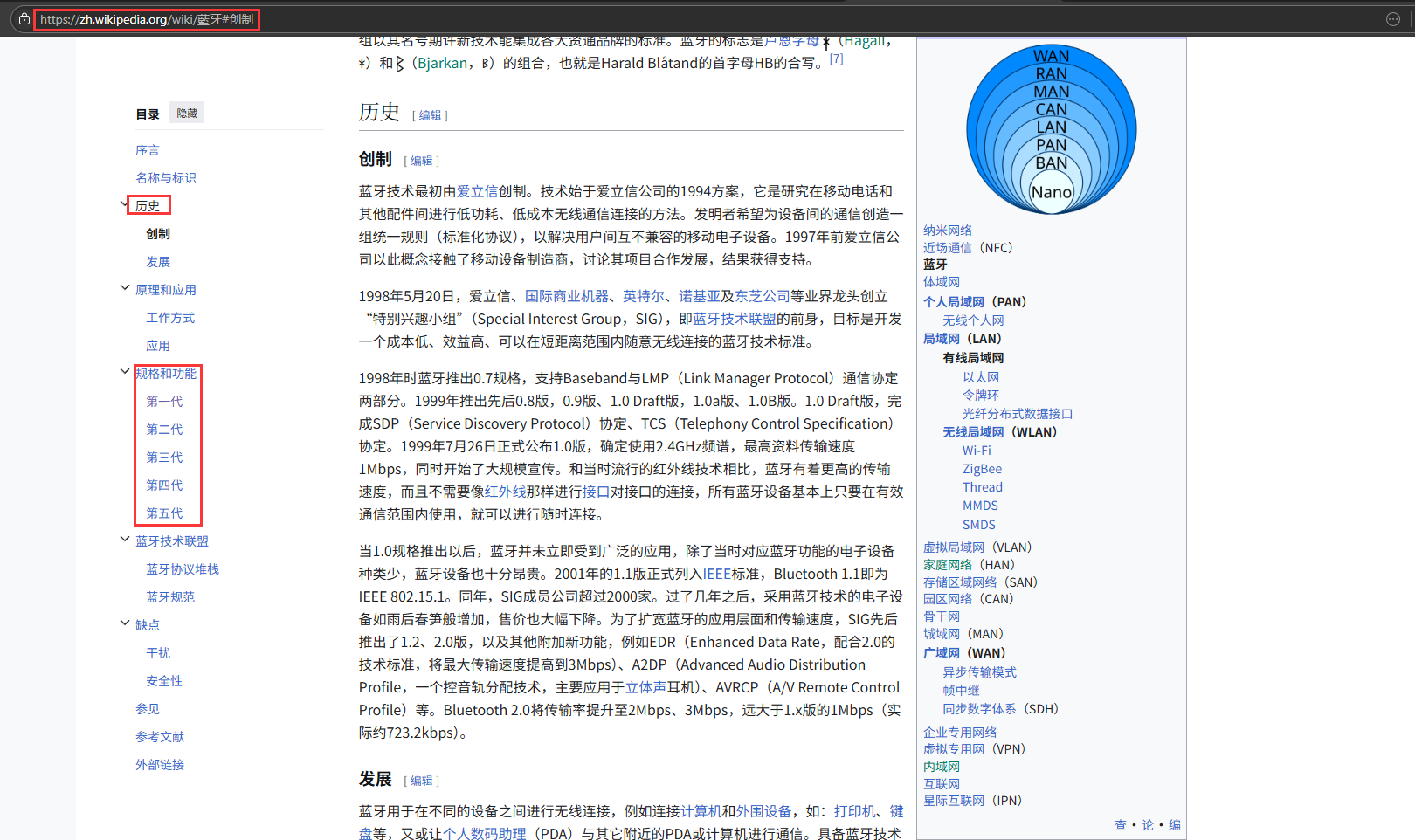Viewport: 1415px width, 840px height.
Task: Open 纳米网络 in sidebar box
Action: click(948, 231)
